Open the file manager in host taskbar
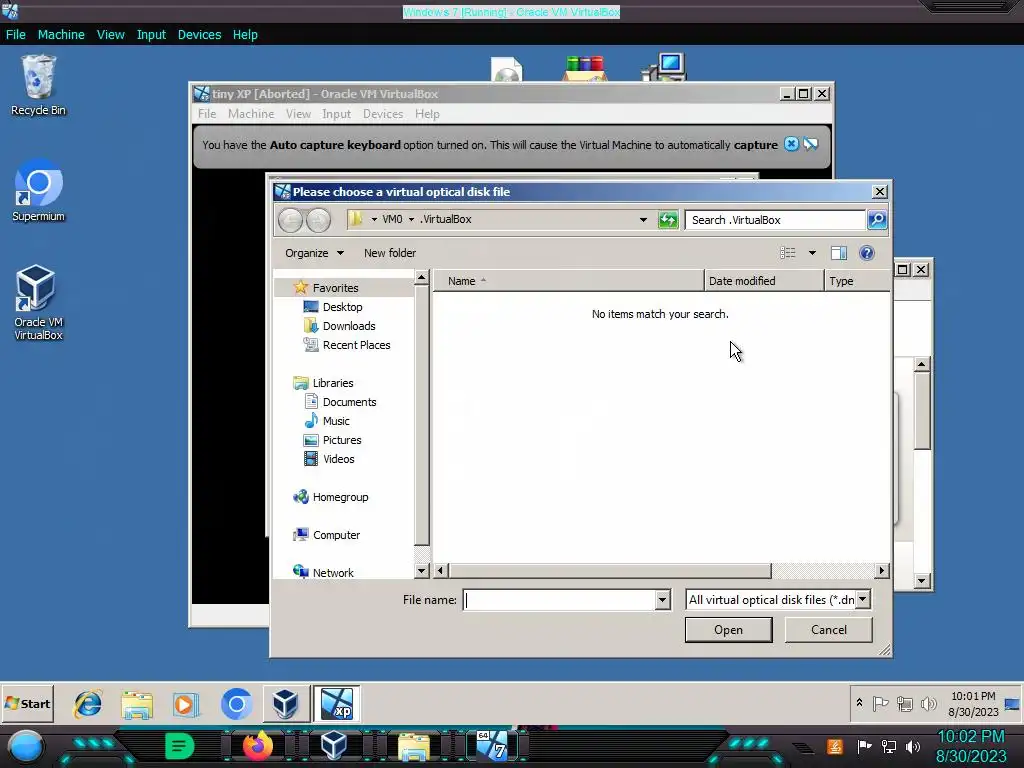 click(413, 746)
